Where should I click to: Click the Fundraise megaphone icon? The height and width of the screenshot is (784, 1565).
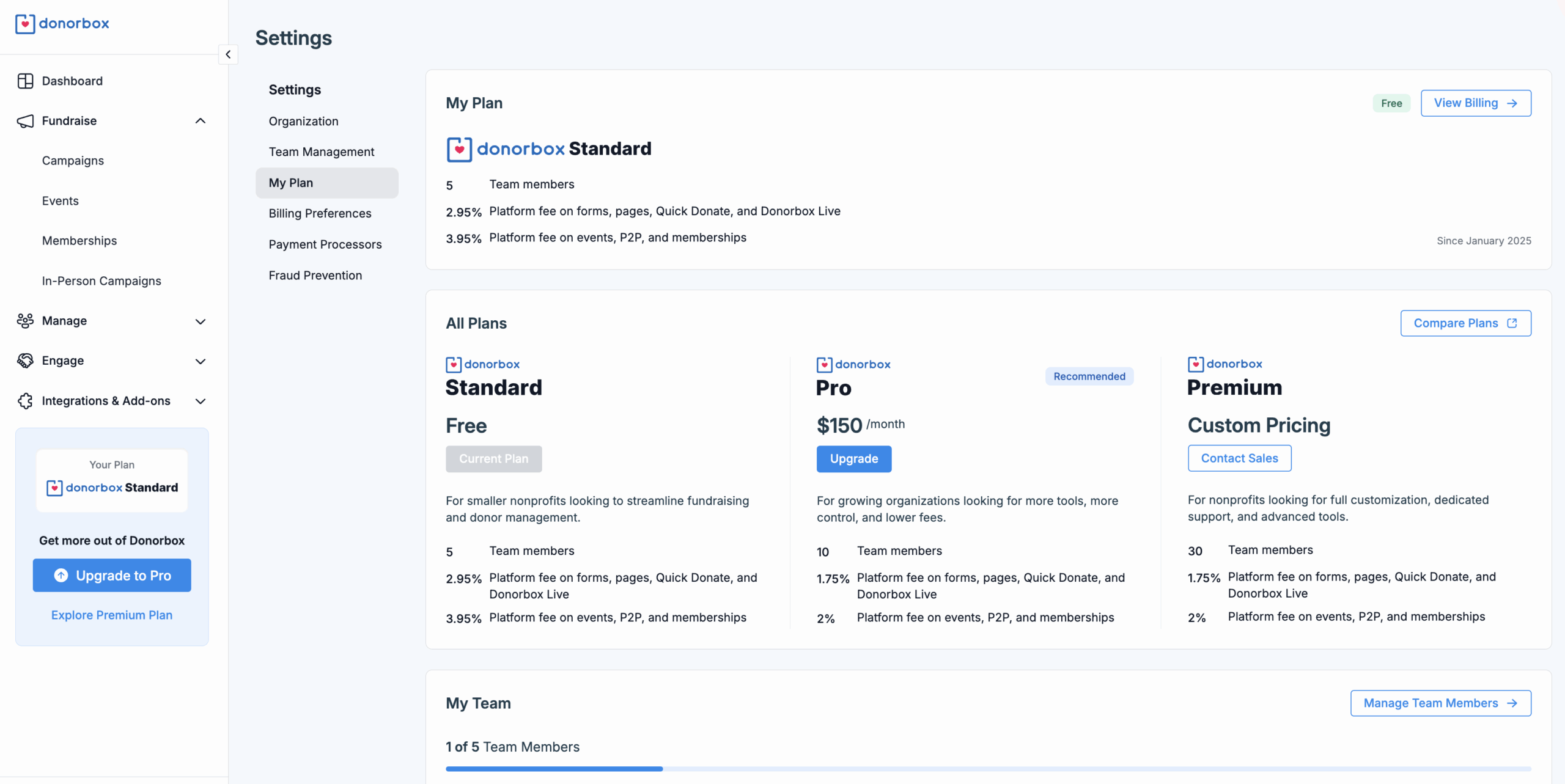point(25,121)
